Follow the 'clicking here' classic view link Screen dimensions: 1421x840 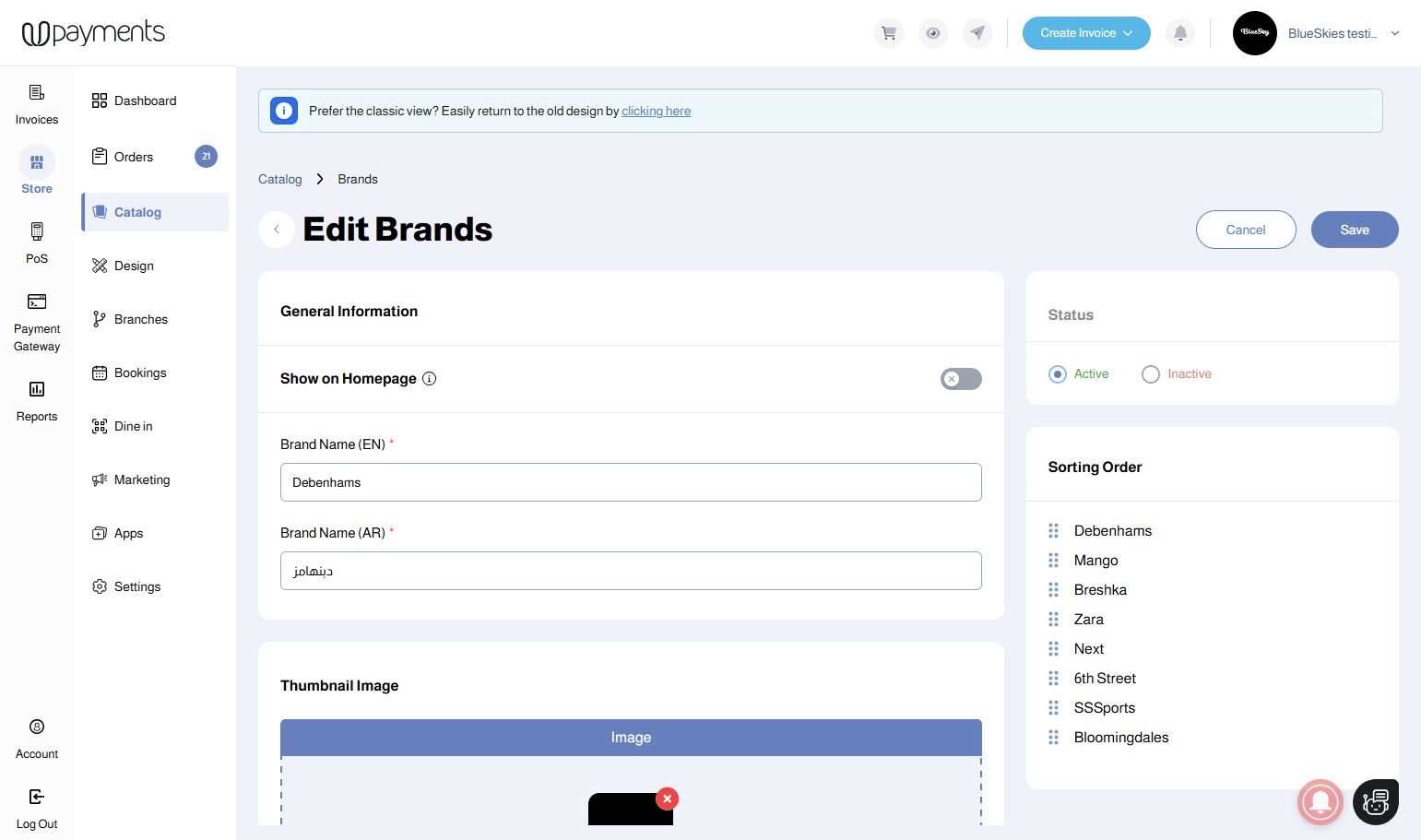tap(656, 112)
